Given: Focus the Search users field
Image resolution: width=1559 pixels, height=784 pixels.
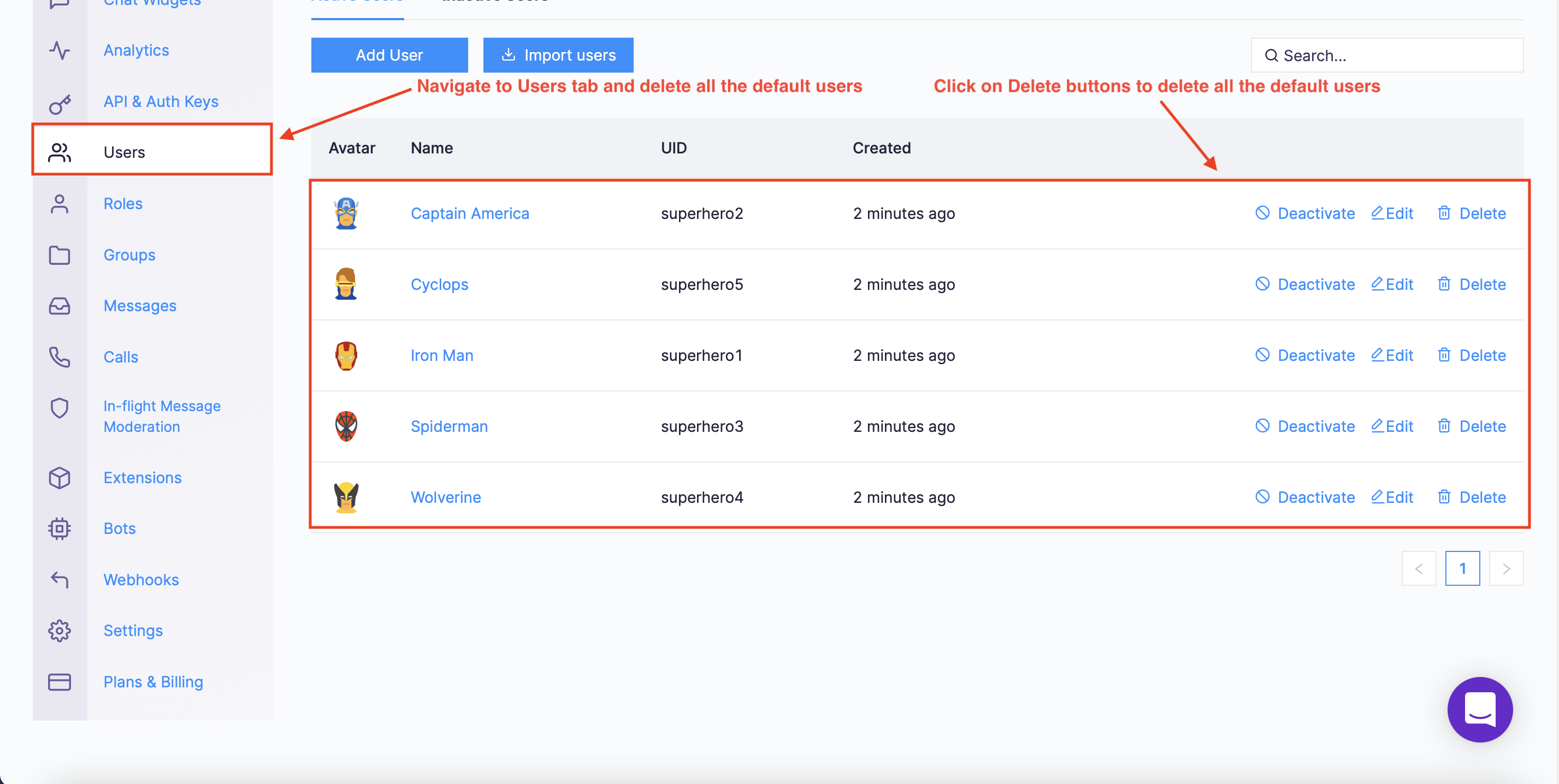Looking at the screenshot, I should pos(1386,56).
